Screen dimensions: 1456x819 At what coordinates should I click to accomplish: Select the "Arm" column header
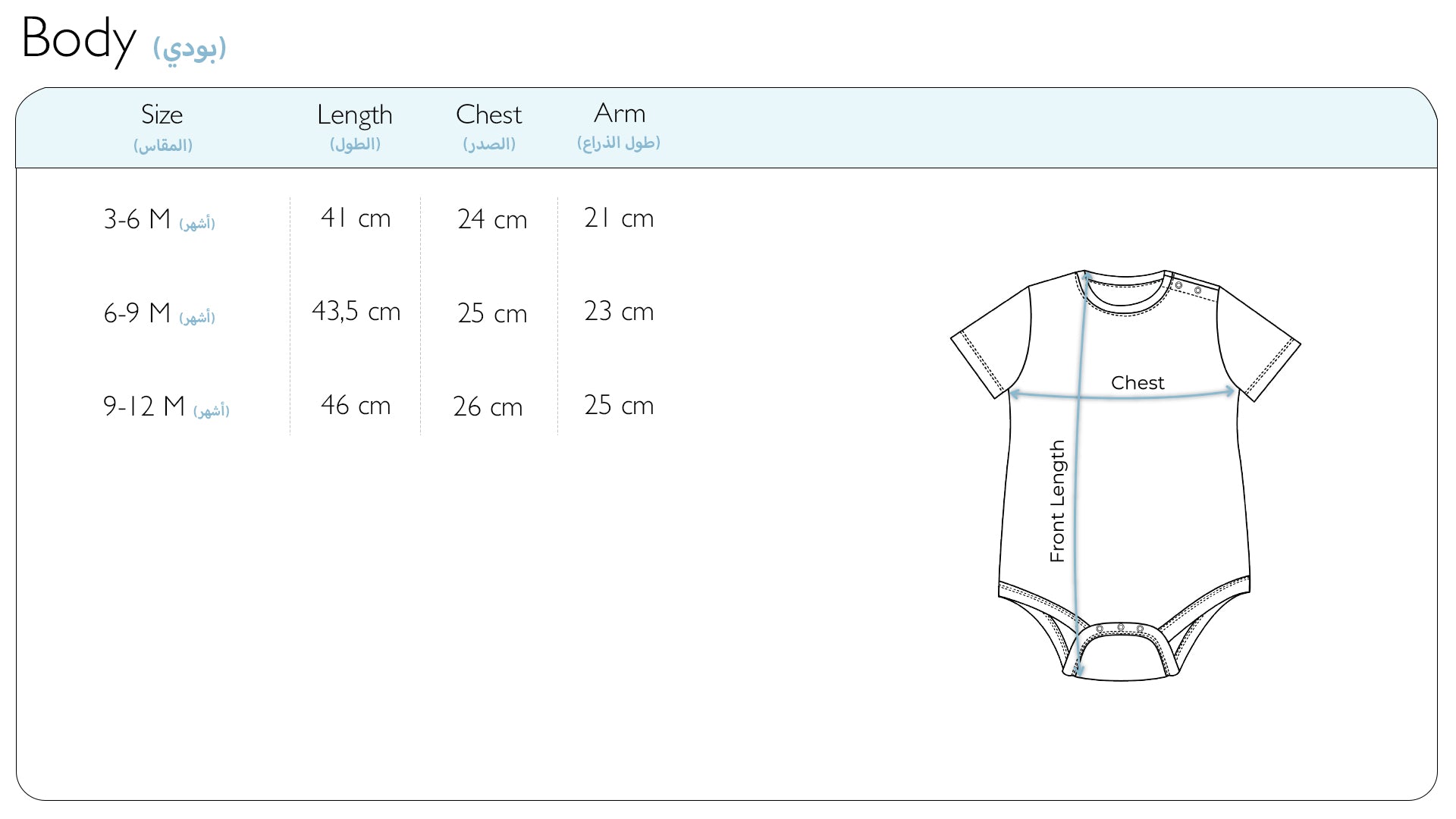coord(620,113)
